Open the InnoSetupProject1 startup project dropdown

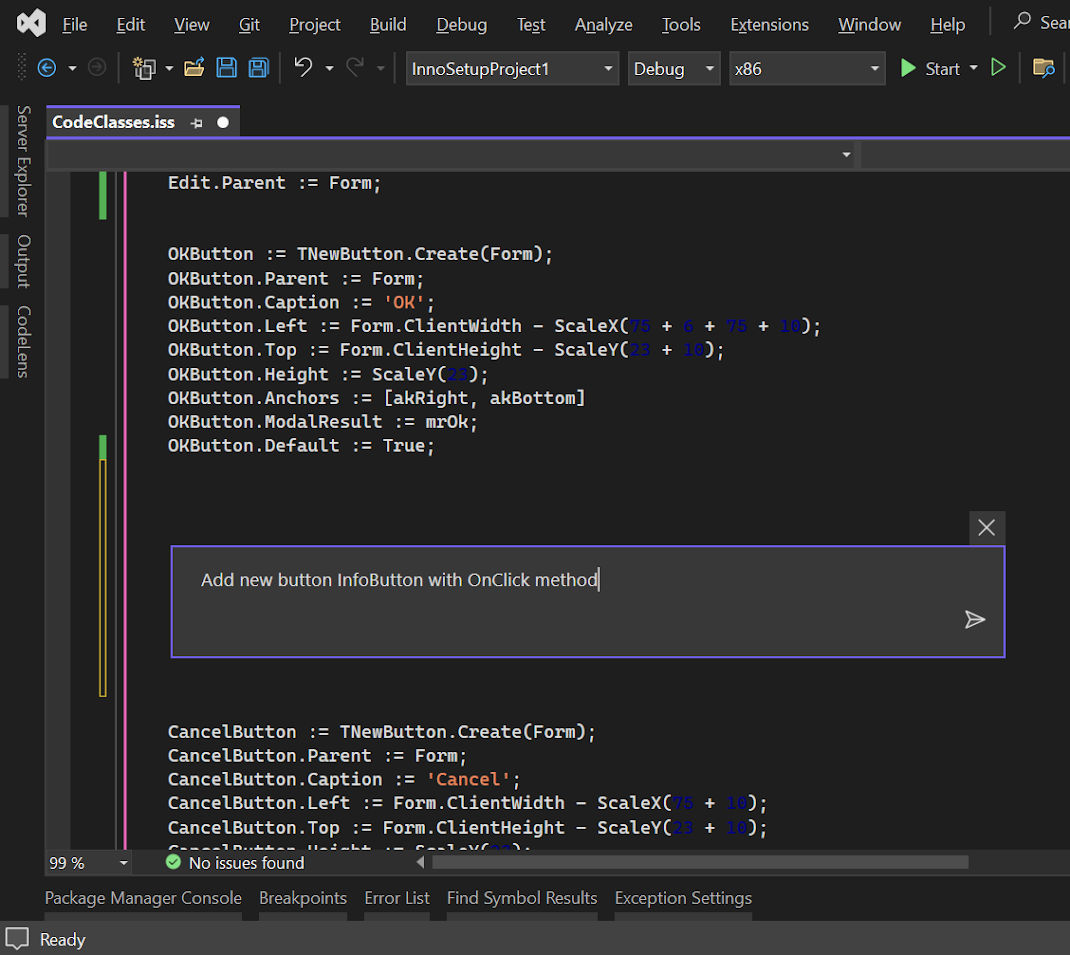(x=512, y=69)
